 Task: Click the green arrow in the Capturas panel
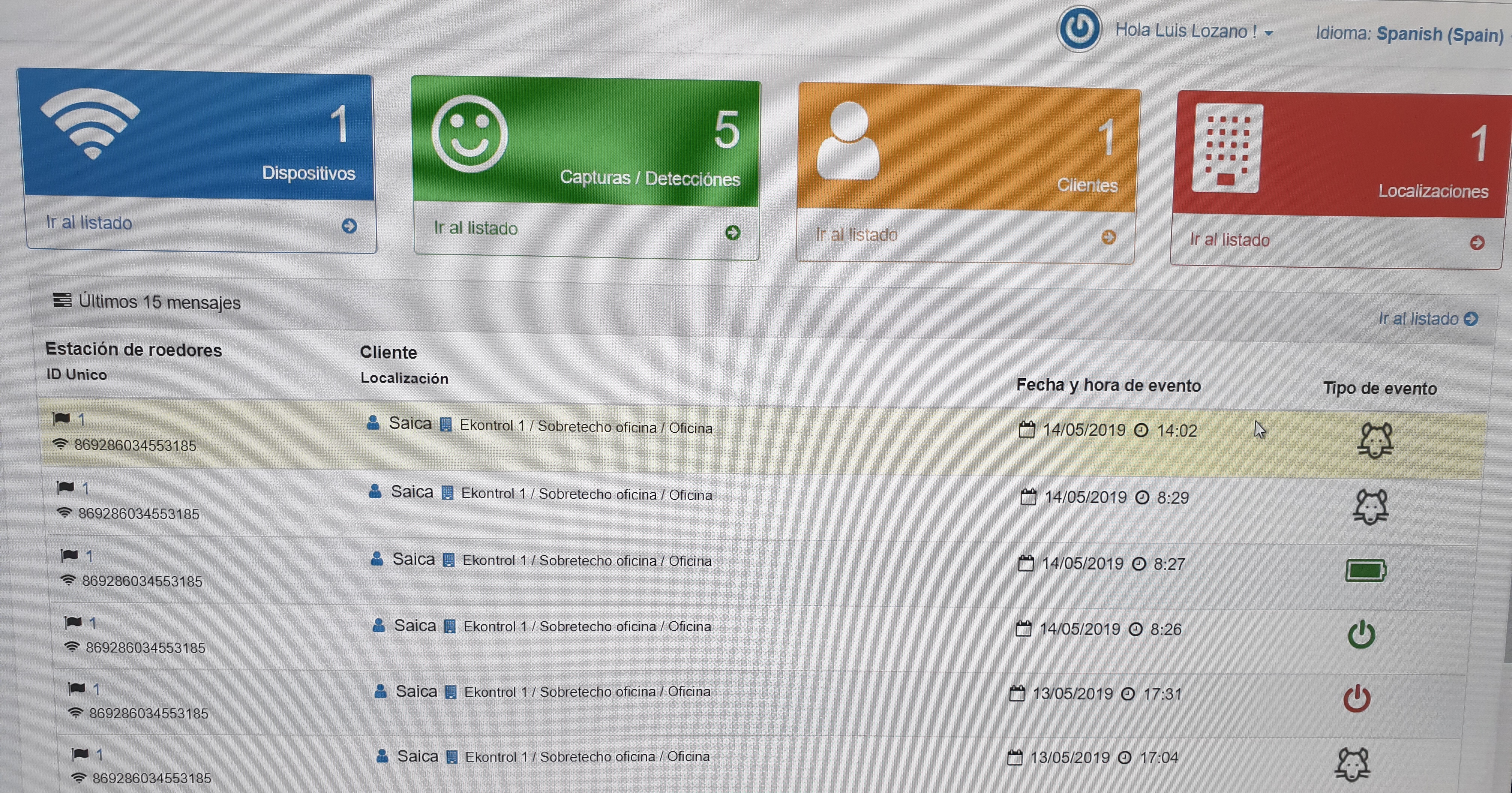point(732,233)
